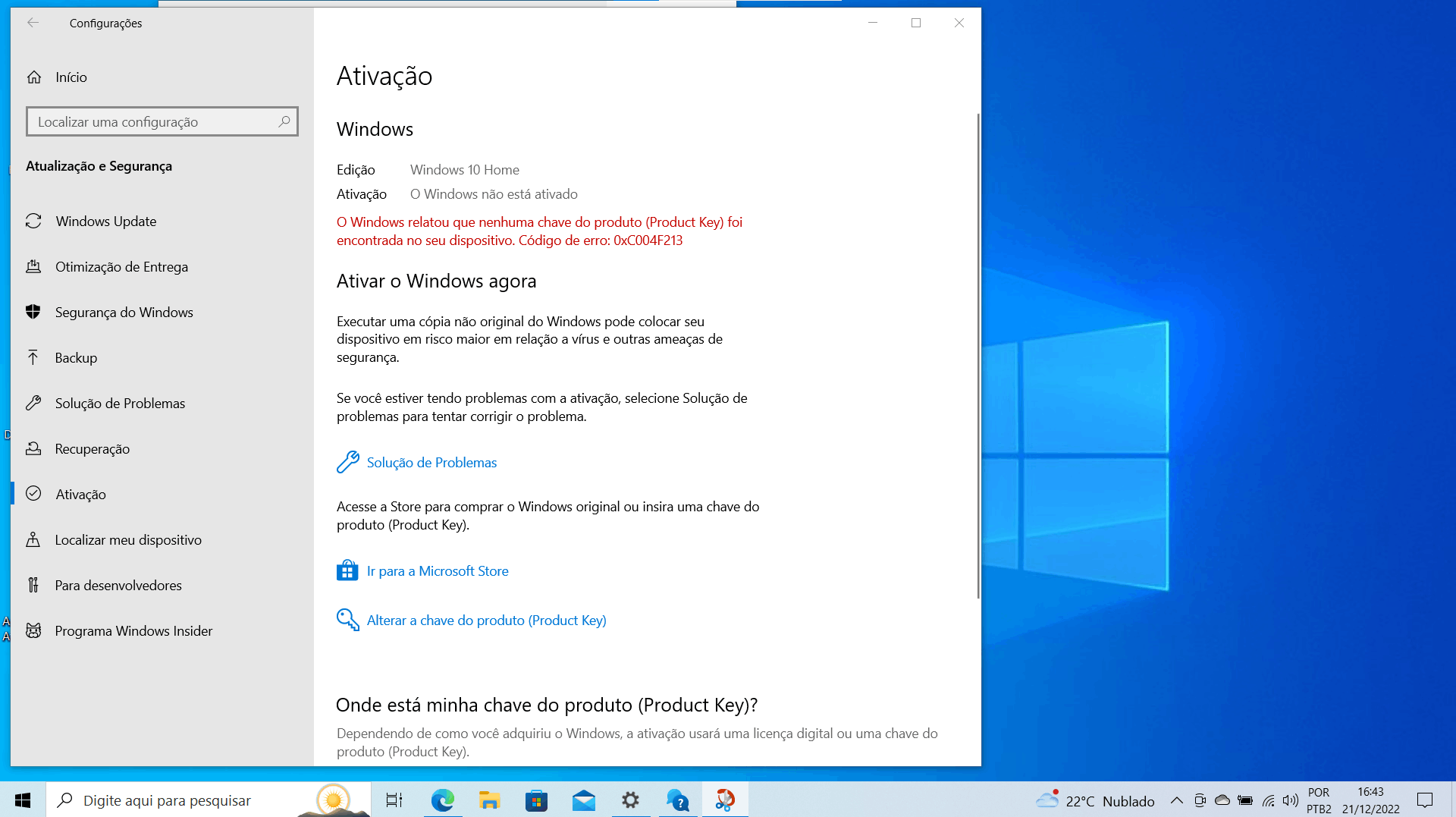Open Solução de Problemas in sidebar
This screenshot has width=1456, height=817.
(x=162, y=404)
